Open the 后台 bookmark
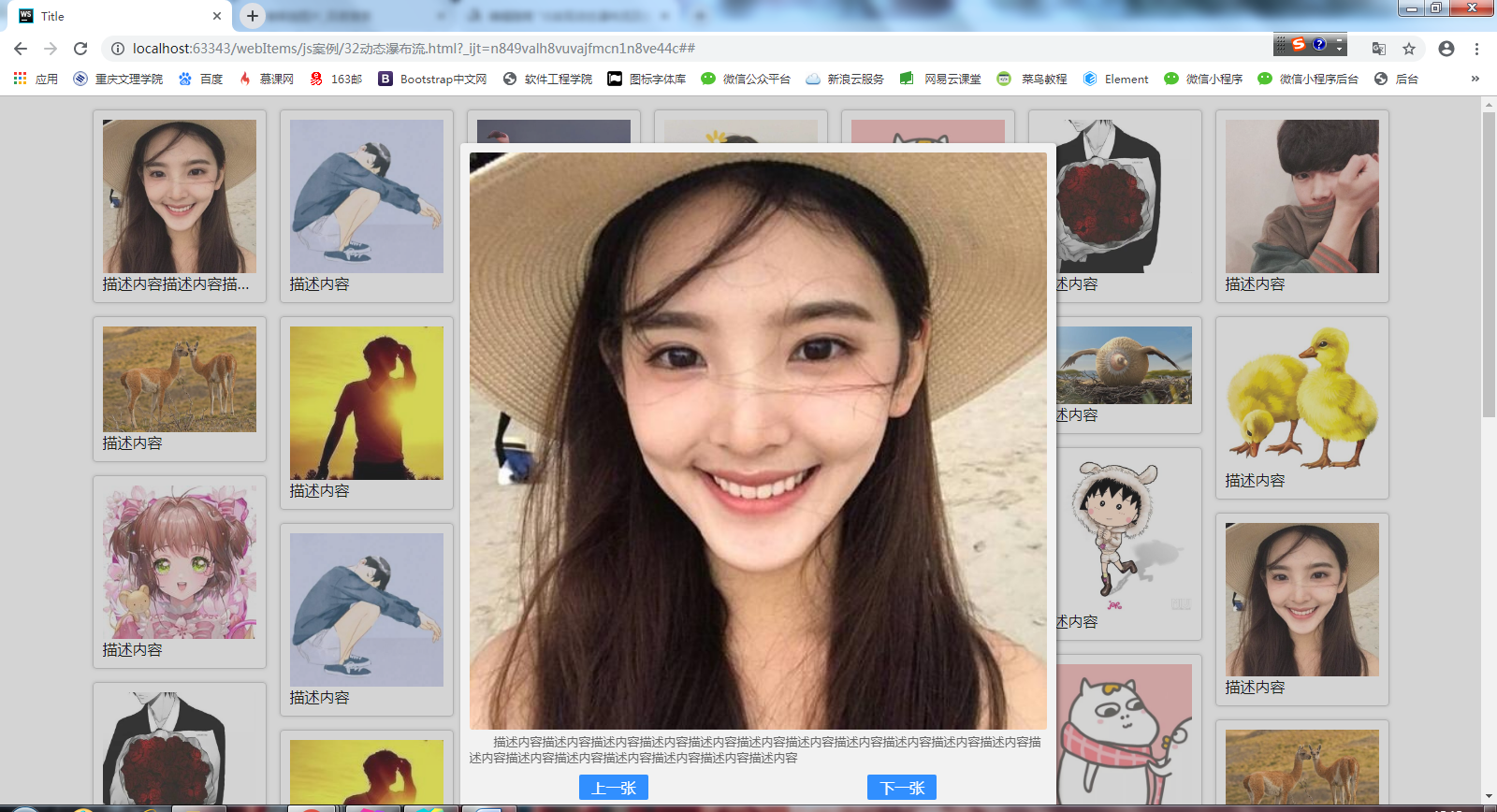The image size is (1497, 812). 1396,80
